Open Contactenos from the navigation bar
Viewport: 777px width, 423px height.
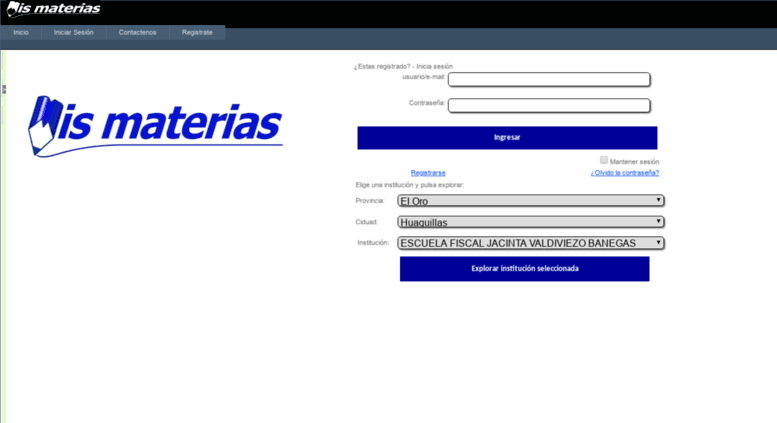(137, 32)
